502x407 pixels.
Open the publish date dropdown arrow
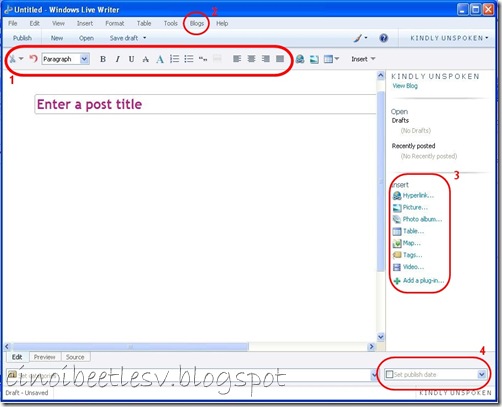(481, 374)
